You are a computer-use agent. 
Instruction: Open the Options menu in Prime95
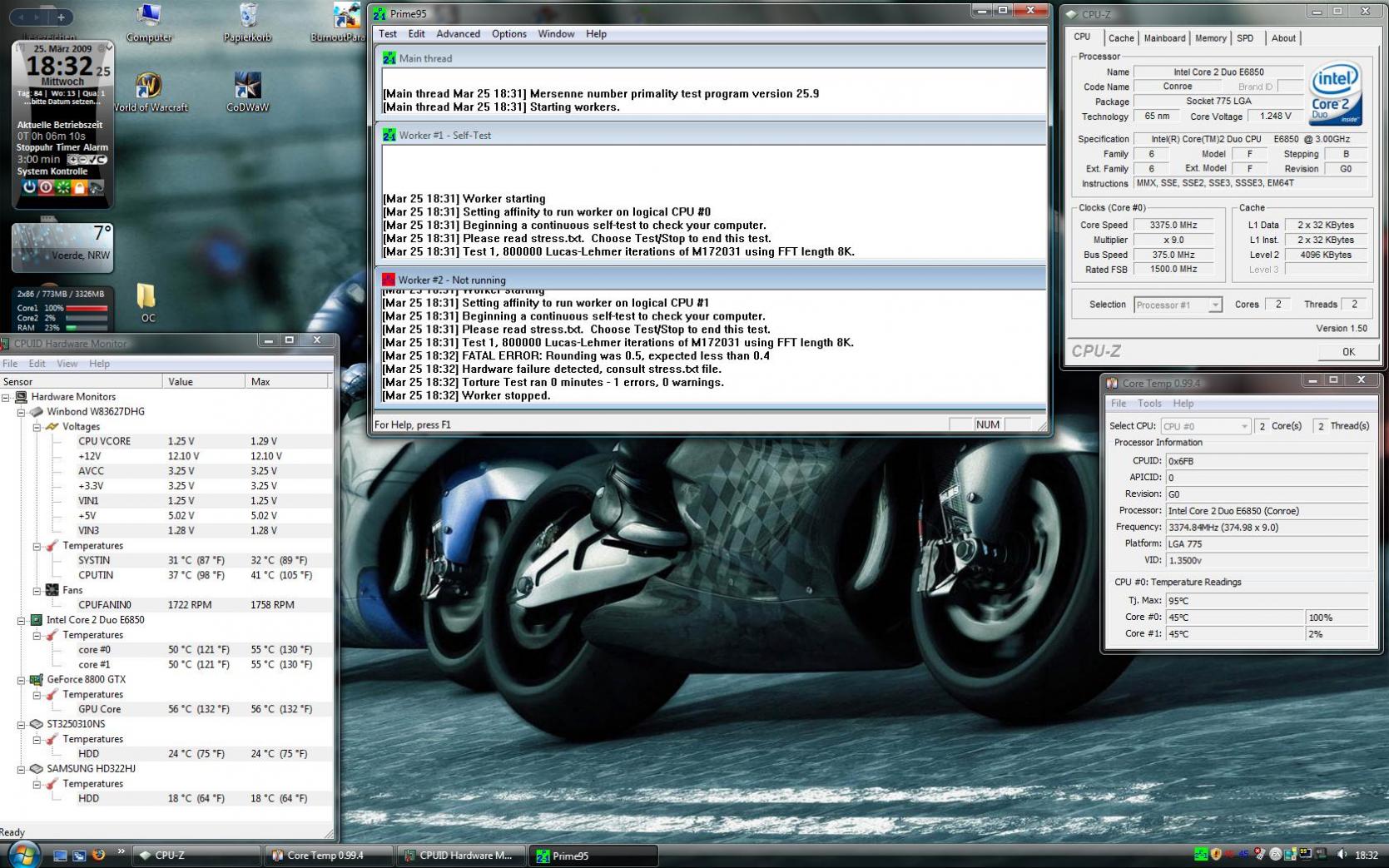click(x=508, y=34)
